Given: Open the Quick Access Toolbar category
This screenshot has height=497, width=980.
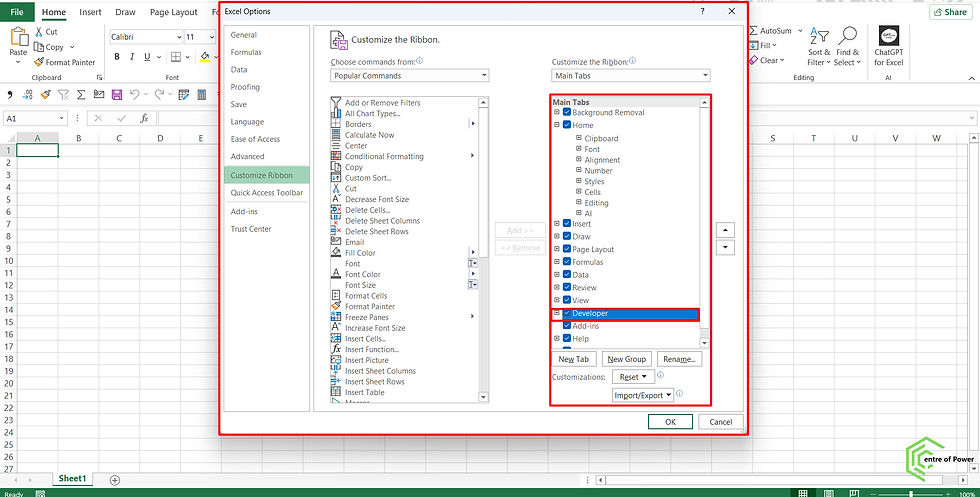Looking at the screenshot, I should point(266,193).
